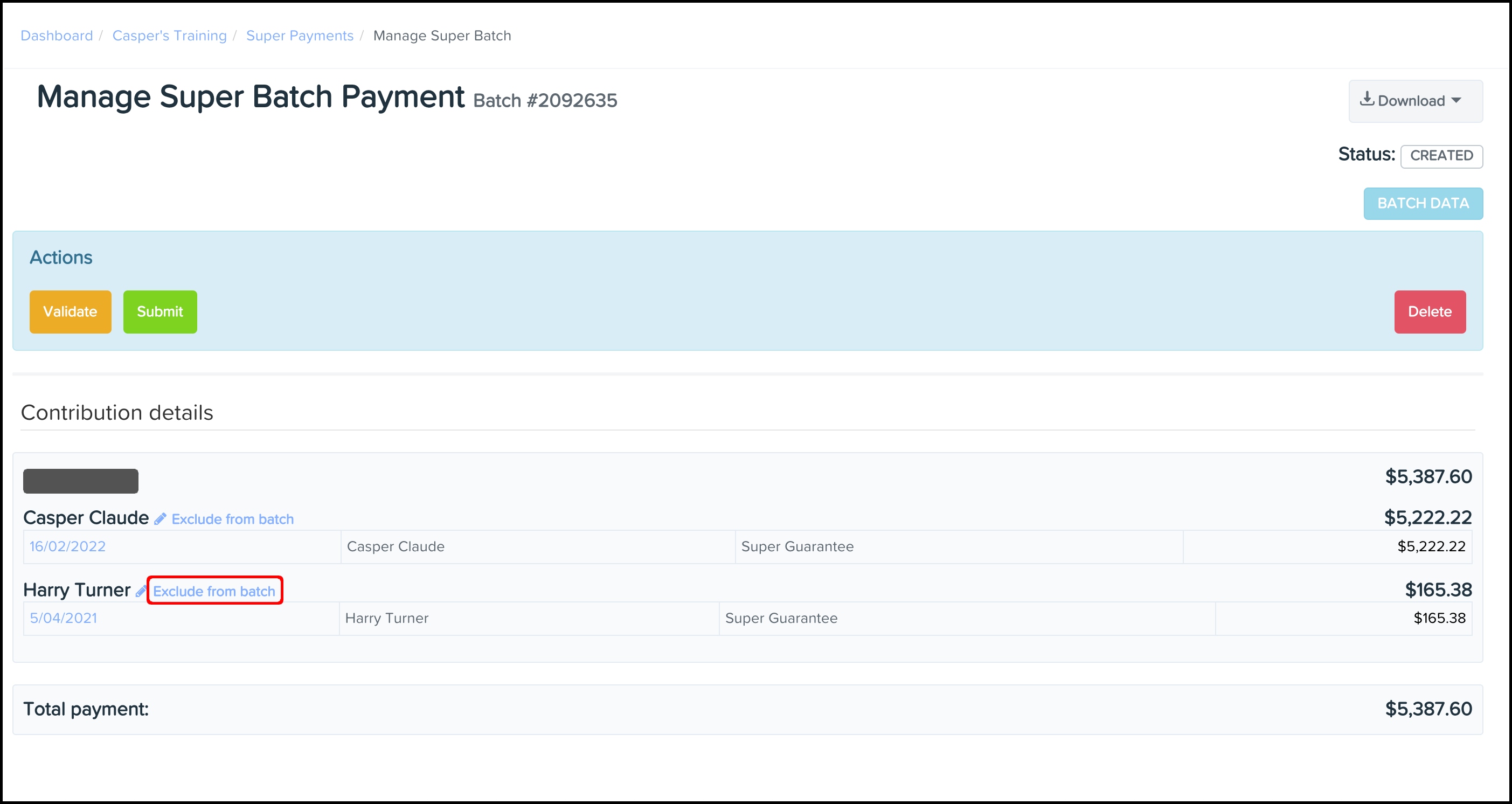Click pencil icon next to Casper Claude

[x=159, y=519]
